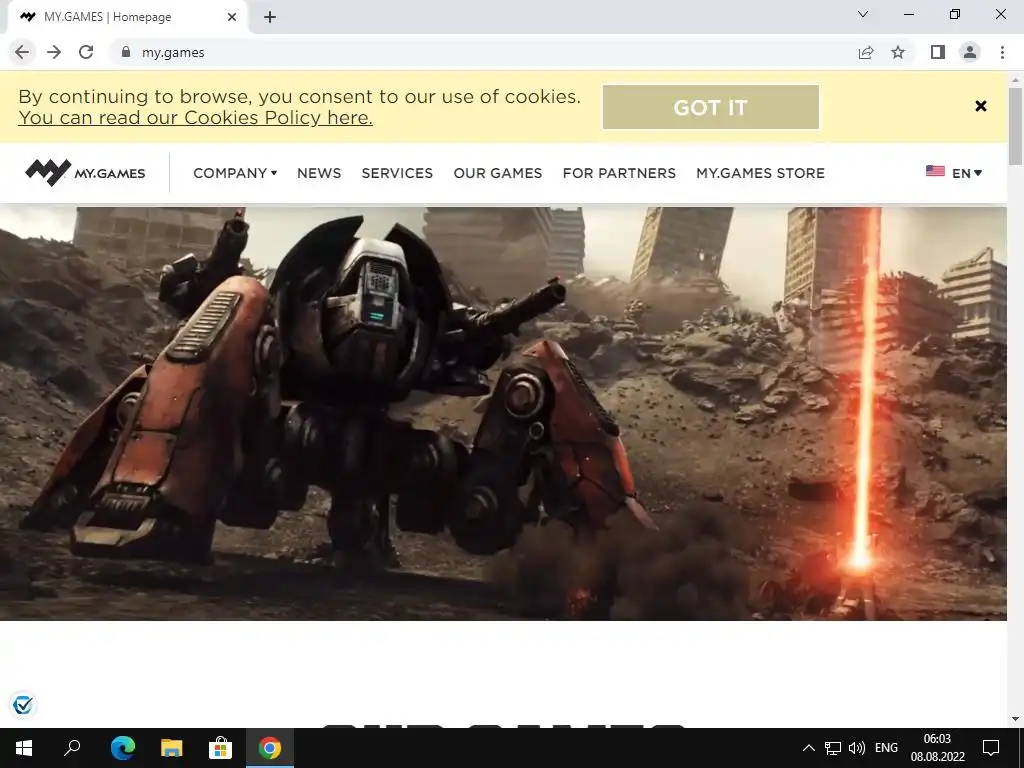The height and width of the screenshot is (768, 1024).
Task: View site information via padlock icon
Action: pos(126,52)
